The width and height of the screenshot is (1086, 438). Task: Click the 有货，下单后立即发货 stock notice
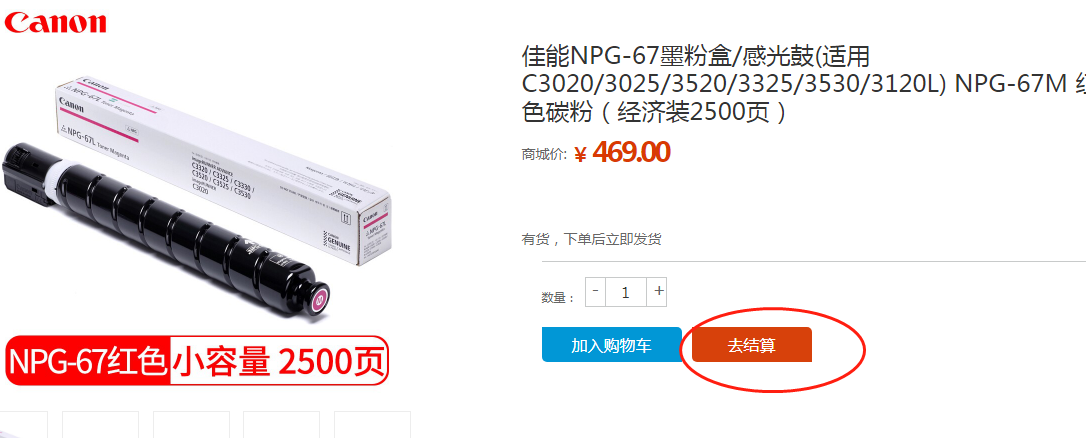coord(591,240)
